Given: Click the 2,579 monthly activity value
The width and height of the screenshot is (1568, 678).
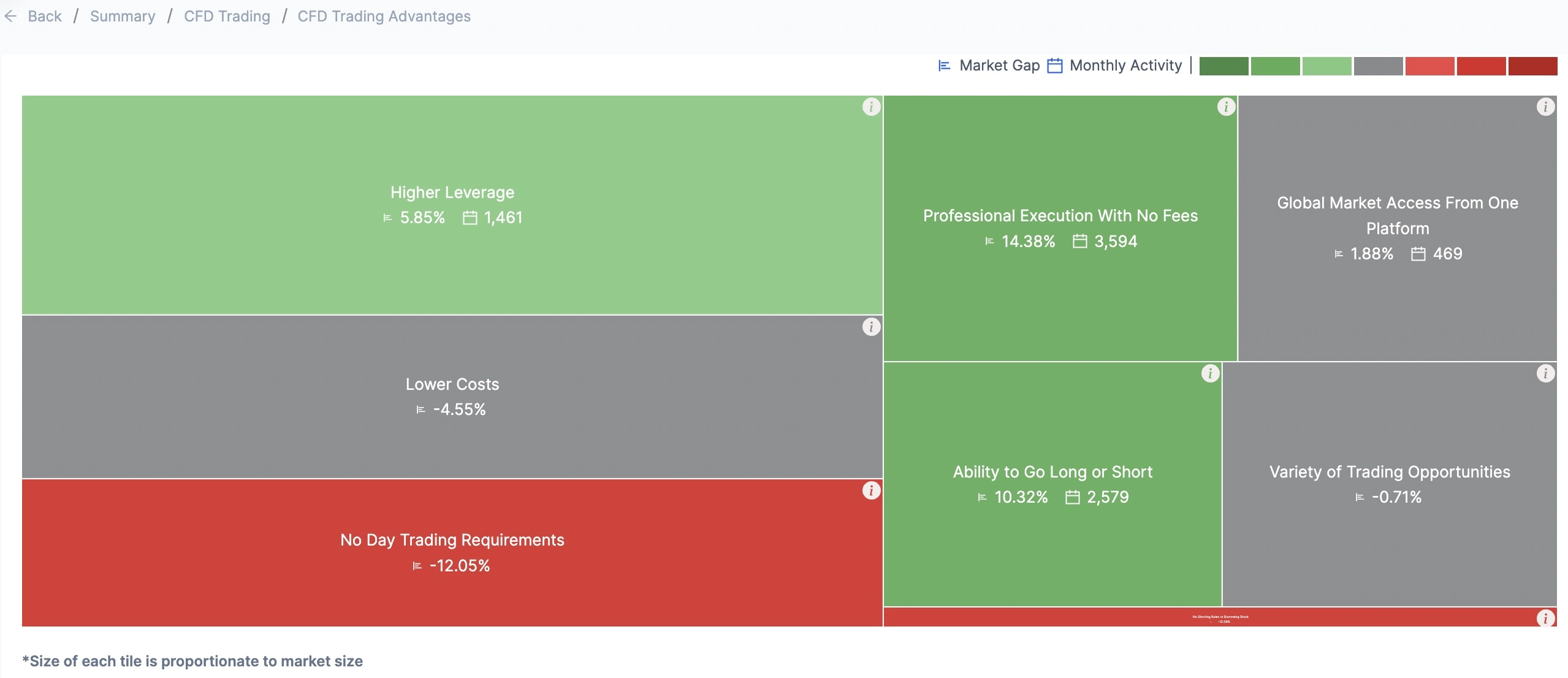Looking at the screenshot, I should click(x=1108, y=497).
